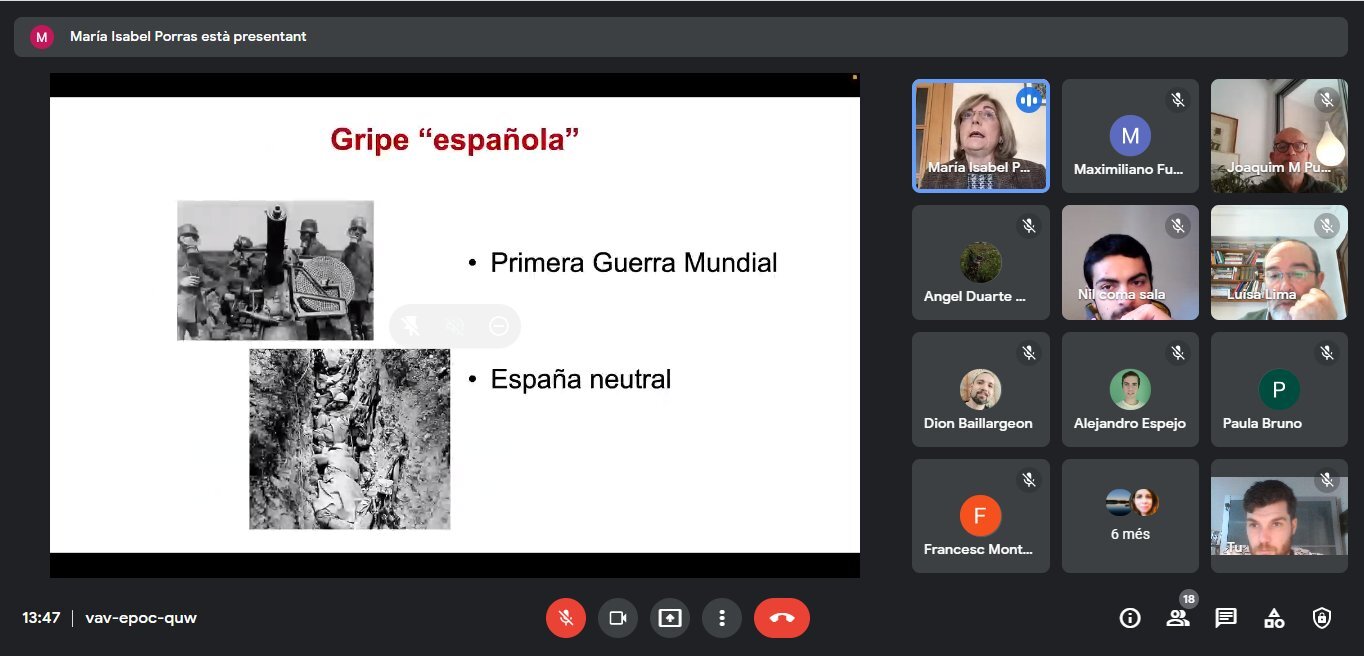Click the overlay mute icon on presentation

click(x=455, y=326)
